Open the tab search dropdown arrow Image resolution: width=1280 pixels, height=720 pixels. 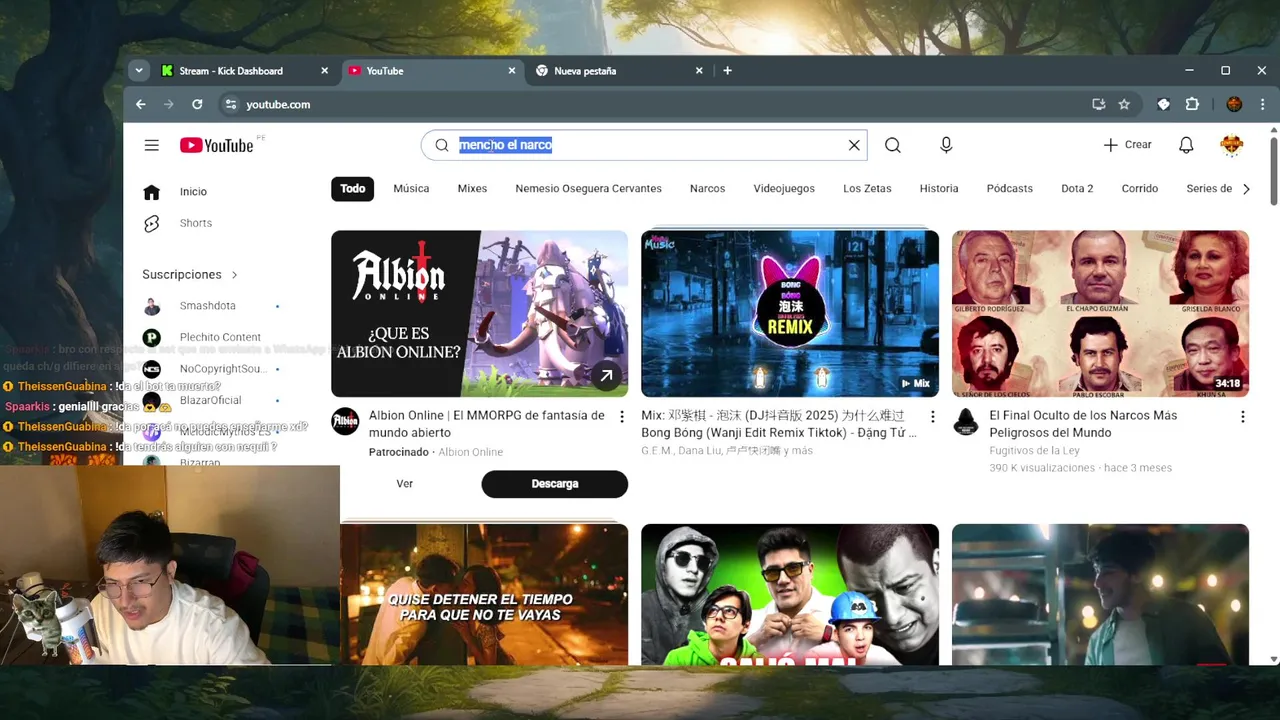pyautogui.click(x=139, y=71)
